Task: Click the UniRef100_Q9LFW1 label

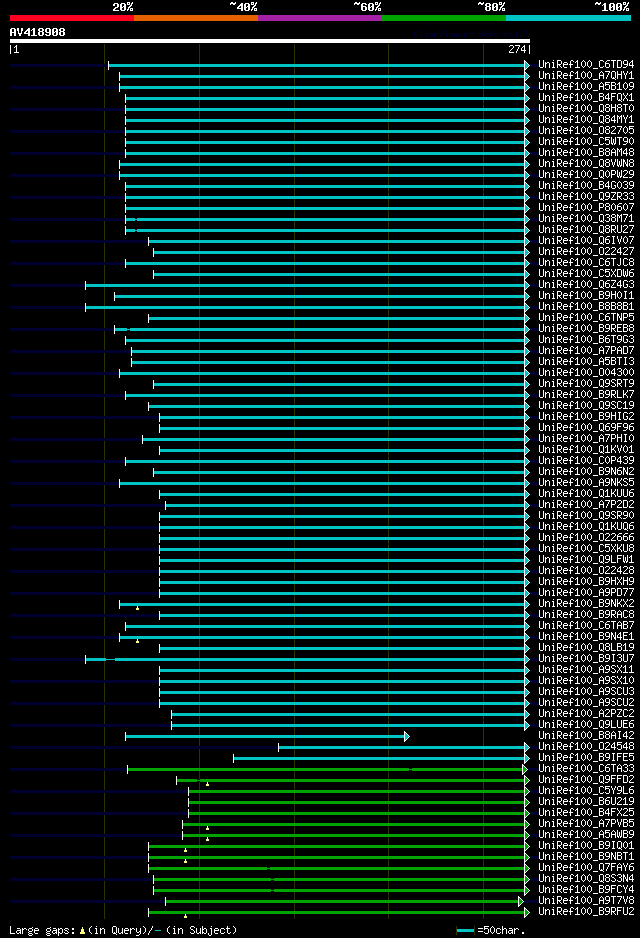Action: [x=586, y=559]
